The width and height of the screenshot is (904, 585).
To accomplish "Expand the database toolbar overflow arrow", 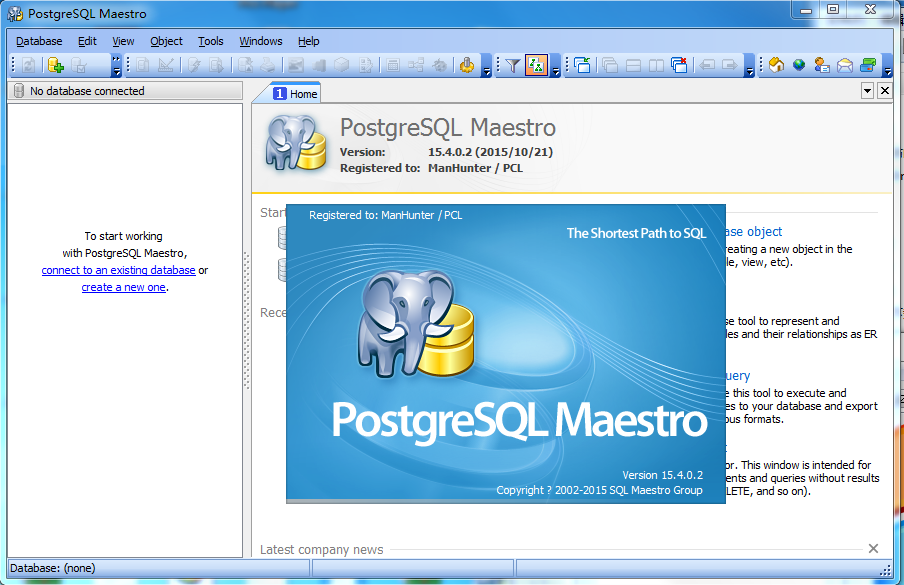I will (116, 66).
